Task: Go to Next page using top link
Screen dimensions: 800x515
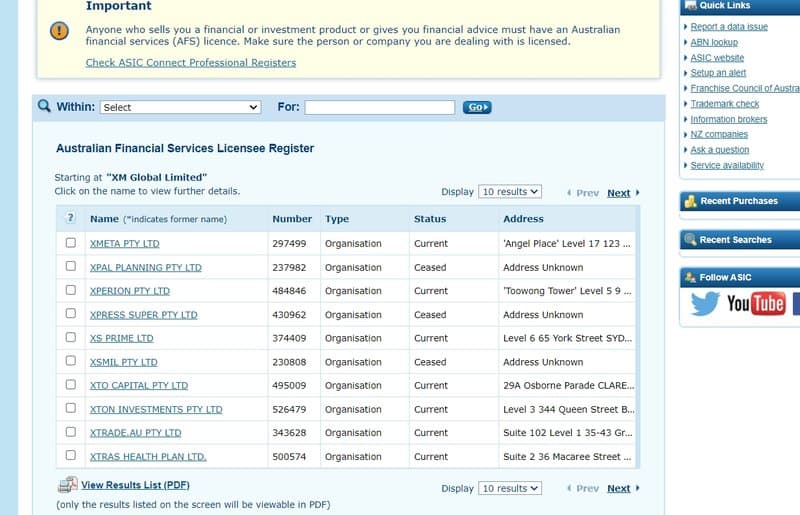Action: 618,193
